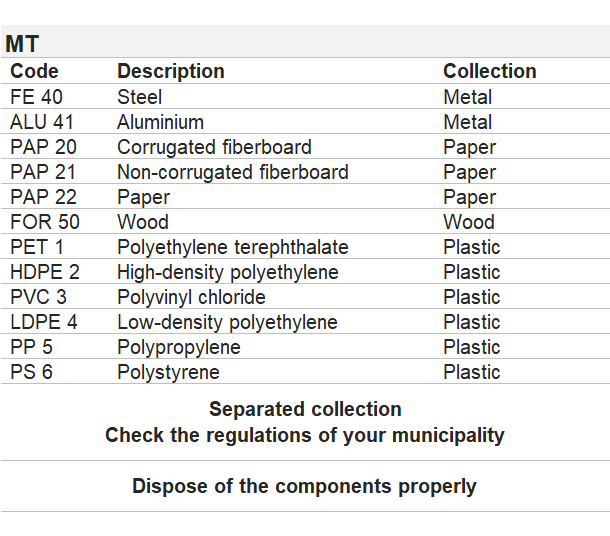This screenshot has width=610, height=536.
Task: Click Low-density polyethylene description
Action: tap(227, 322)
